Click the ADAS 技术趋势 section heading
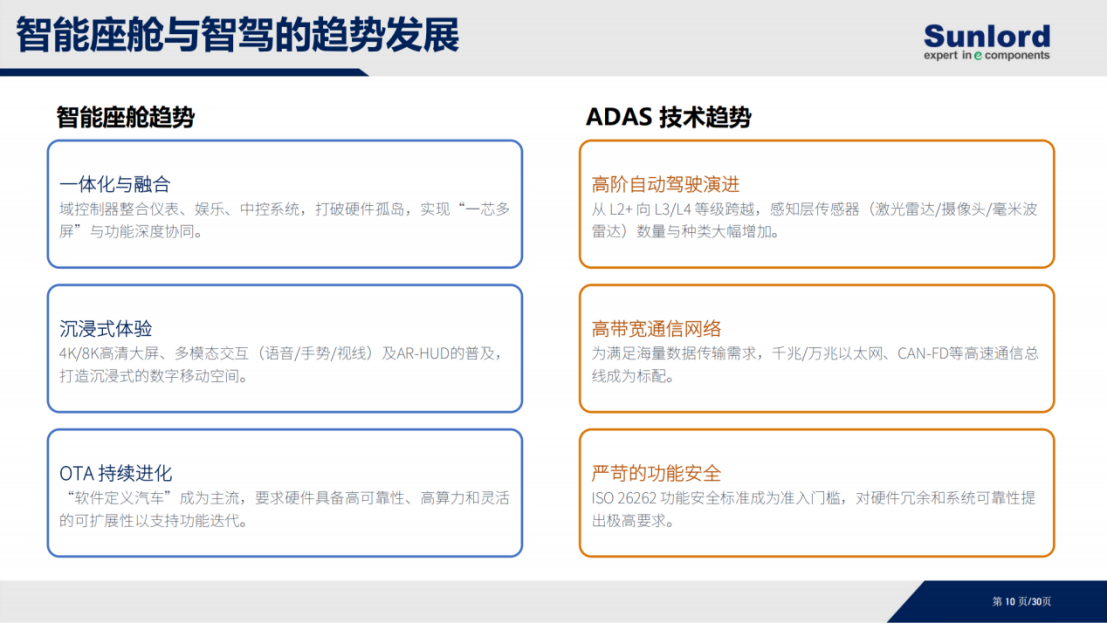 668,116
